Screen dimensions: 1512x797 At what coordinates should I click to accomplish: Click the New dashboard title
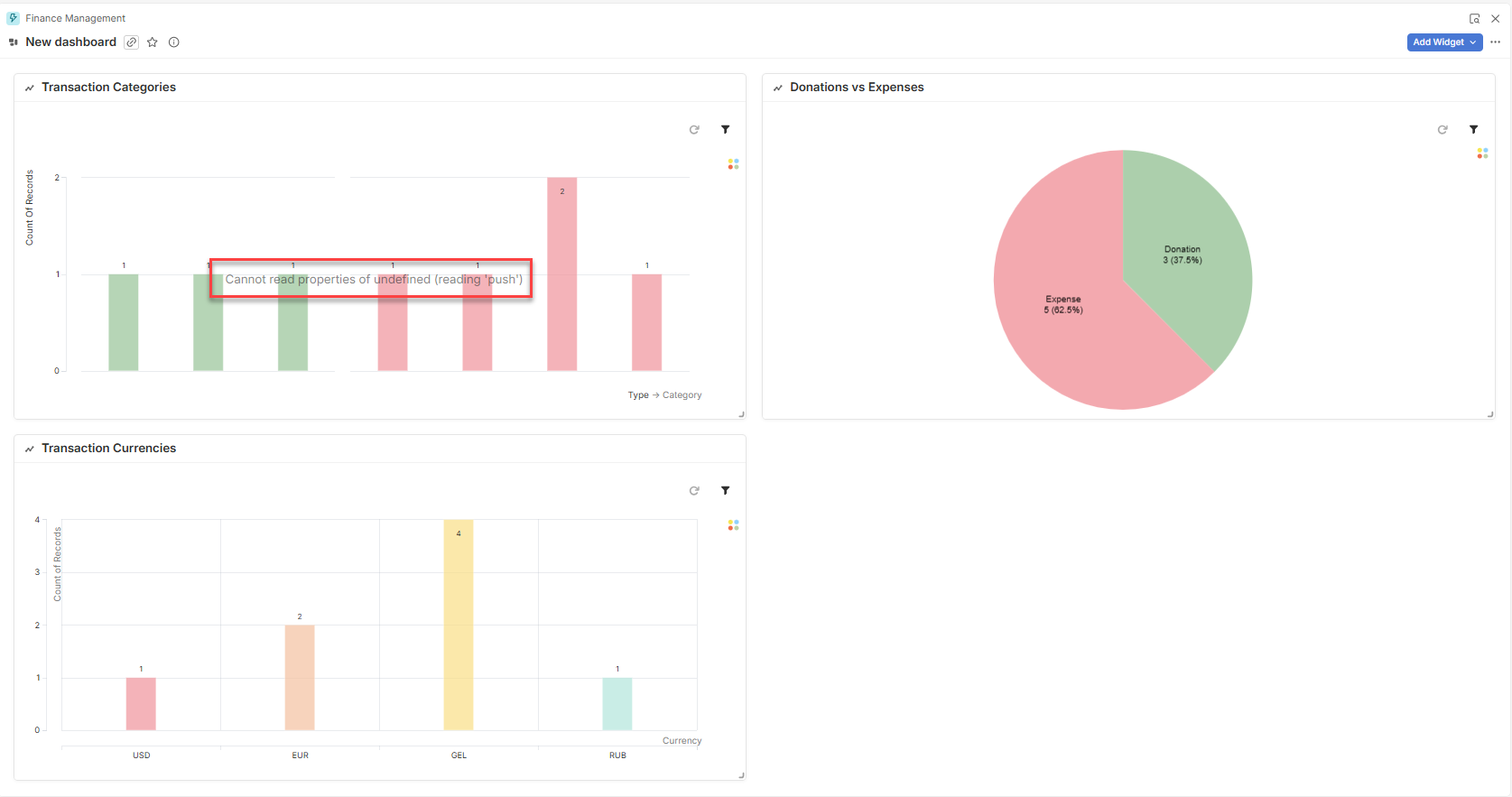(71, 42)
